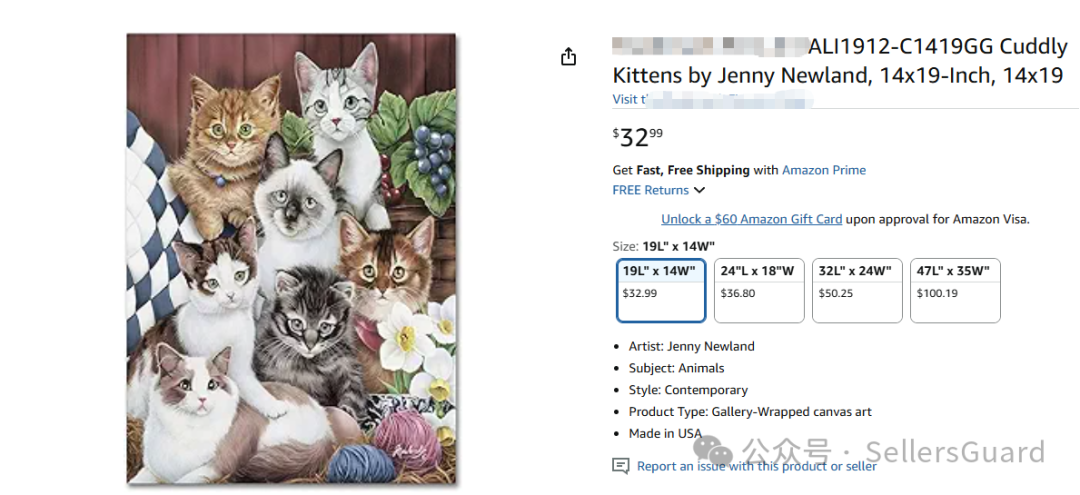Choose the 32L x 24W size option
This screenshot has width=1080, height=495.
857,290
